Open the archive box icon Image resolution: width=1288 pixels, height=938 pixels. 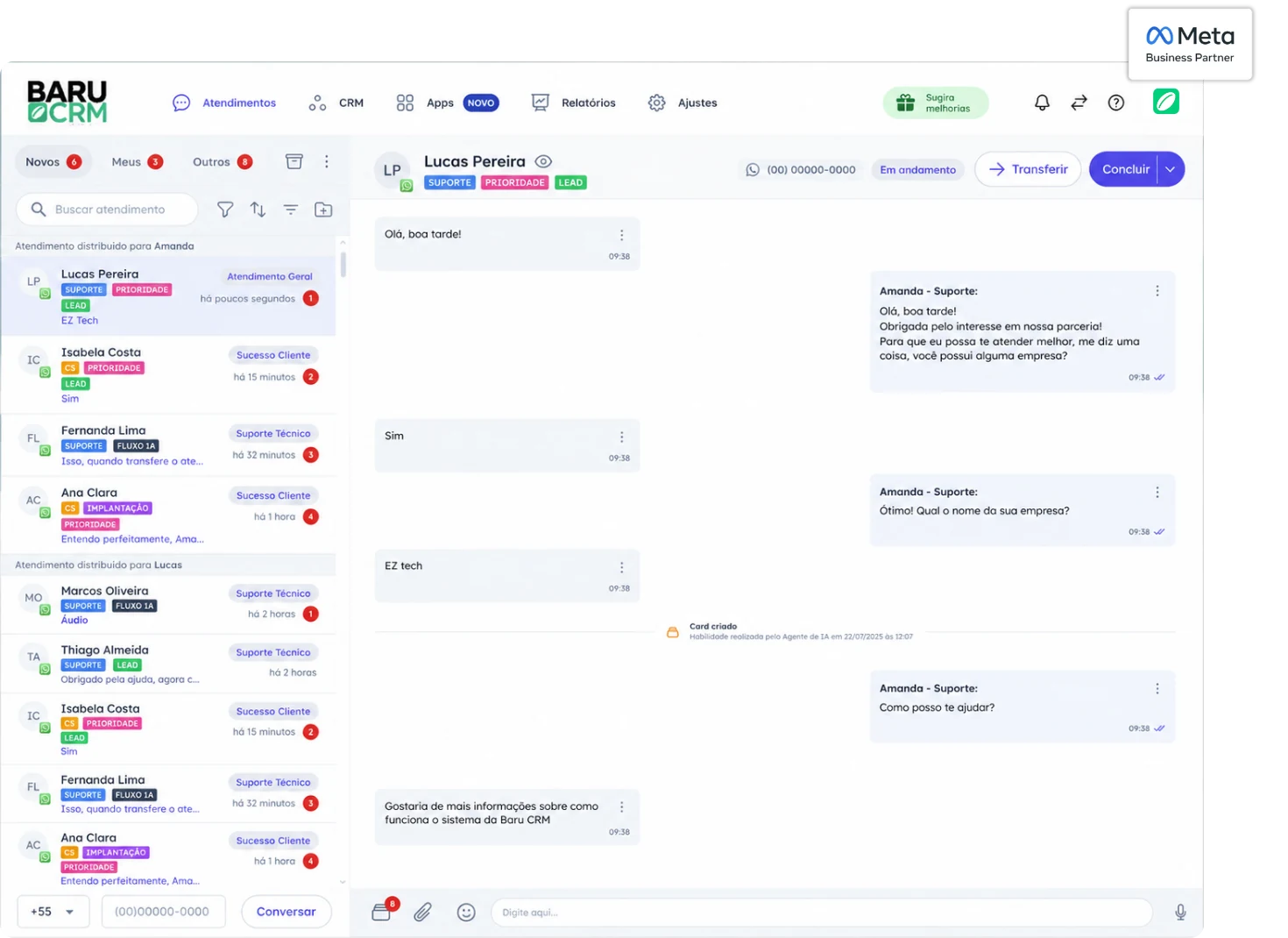(294, 161)
